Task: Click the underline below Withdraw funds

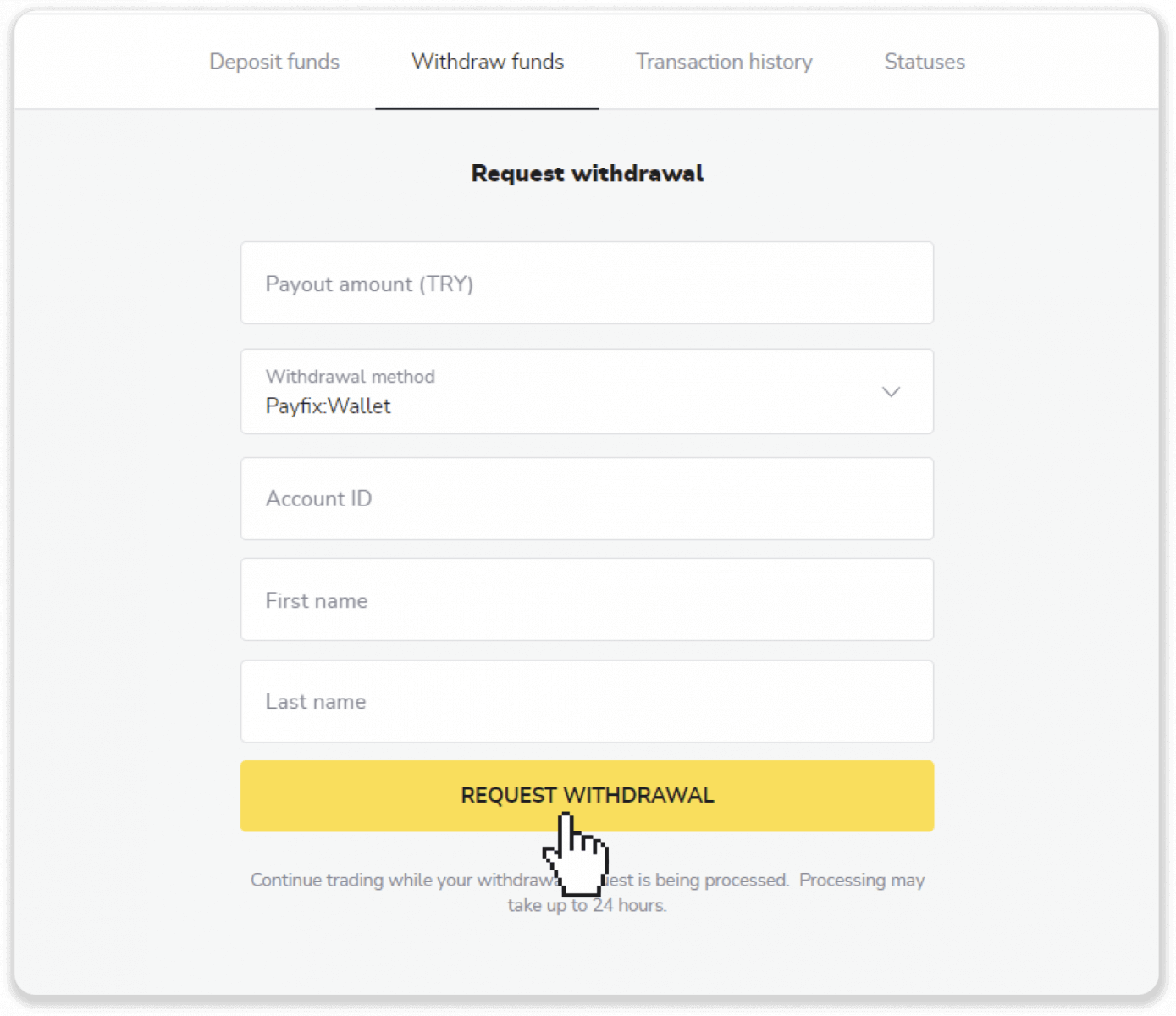Action: [x=487, y=108]
